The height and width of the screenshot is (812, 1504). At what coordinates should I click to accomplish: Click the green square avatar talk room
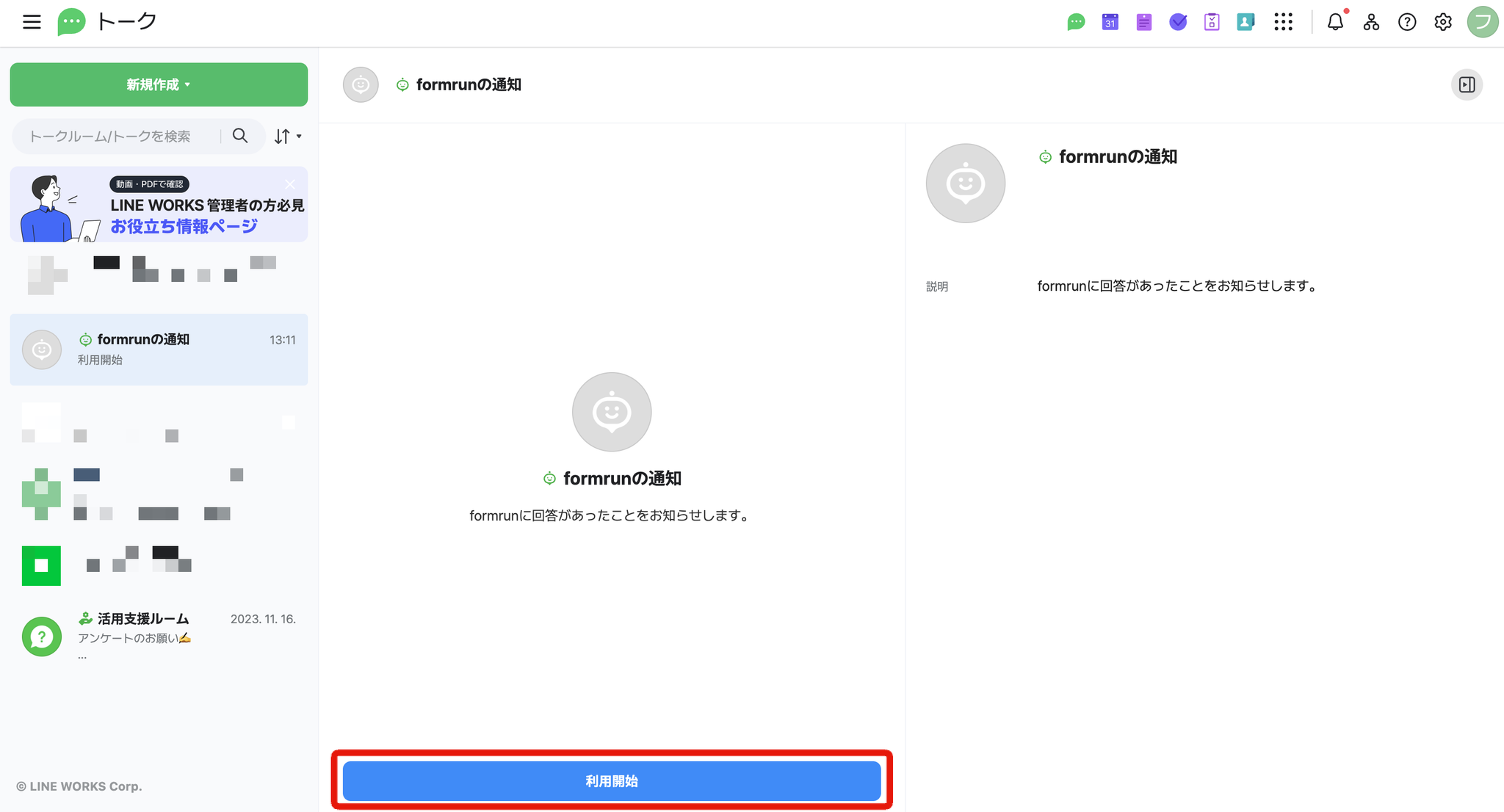tap(41, 565)
